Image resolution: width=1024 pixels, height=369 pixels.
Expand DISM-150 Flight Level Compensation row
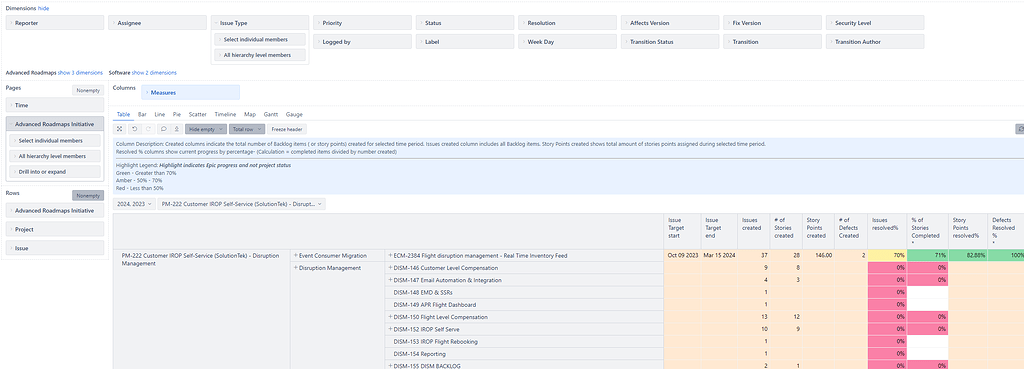tap(391, 317)
